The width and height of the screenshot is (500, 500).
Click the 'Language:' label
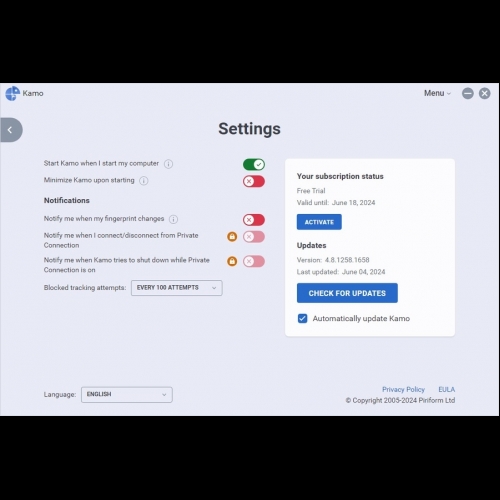click(x=60, y=395)
